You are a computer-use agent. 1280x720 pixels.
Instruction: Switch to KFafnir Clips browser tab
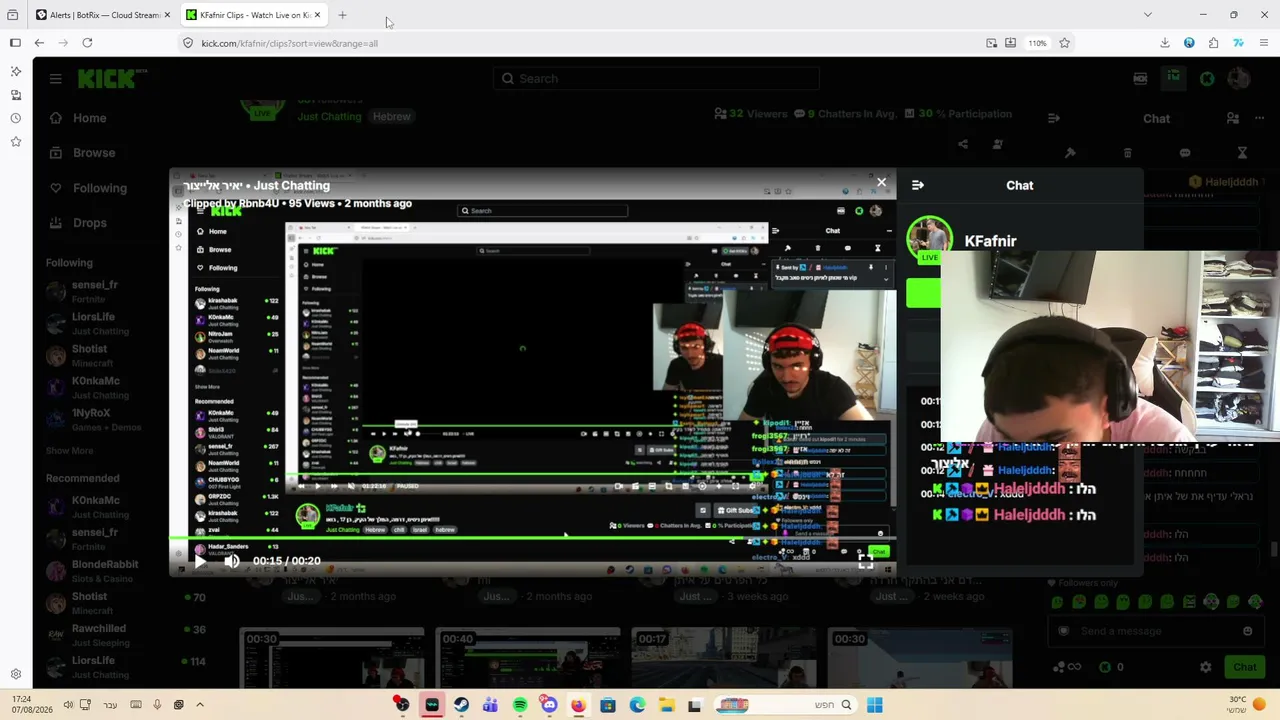(x=252, y=15)
